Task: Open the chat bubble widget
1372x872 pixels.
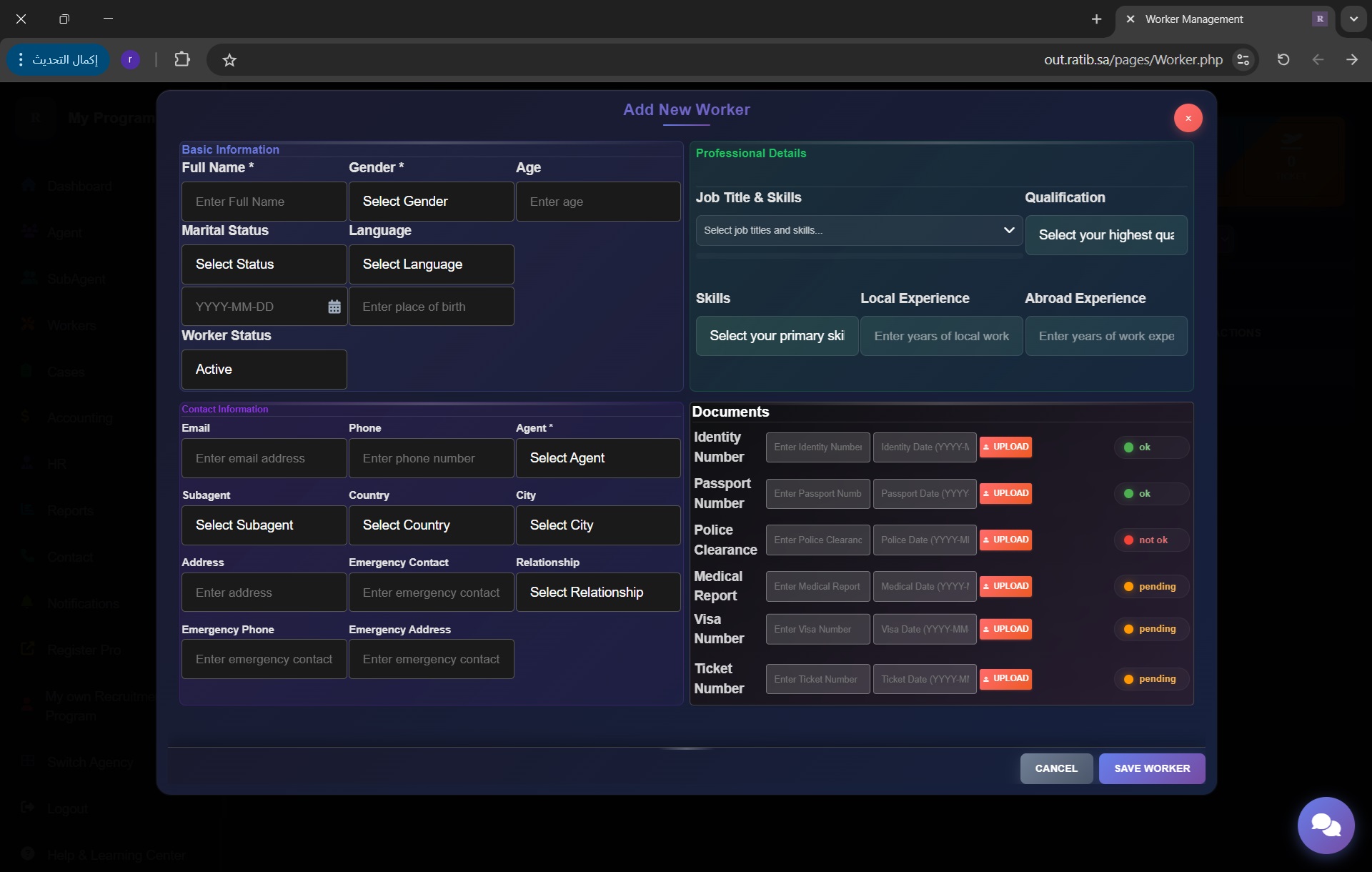Action: pos(1326,826)
